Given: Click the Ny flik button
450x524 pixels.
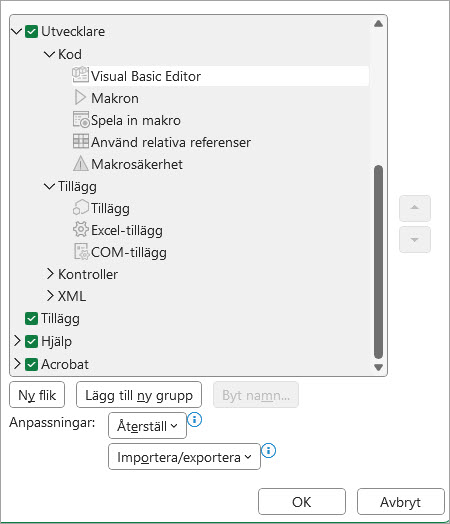Looking at the screenshot, I should pyautogui.click(x=37, y=395).
